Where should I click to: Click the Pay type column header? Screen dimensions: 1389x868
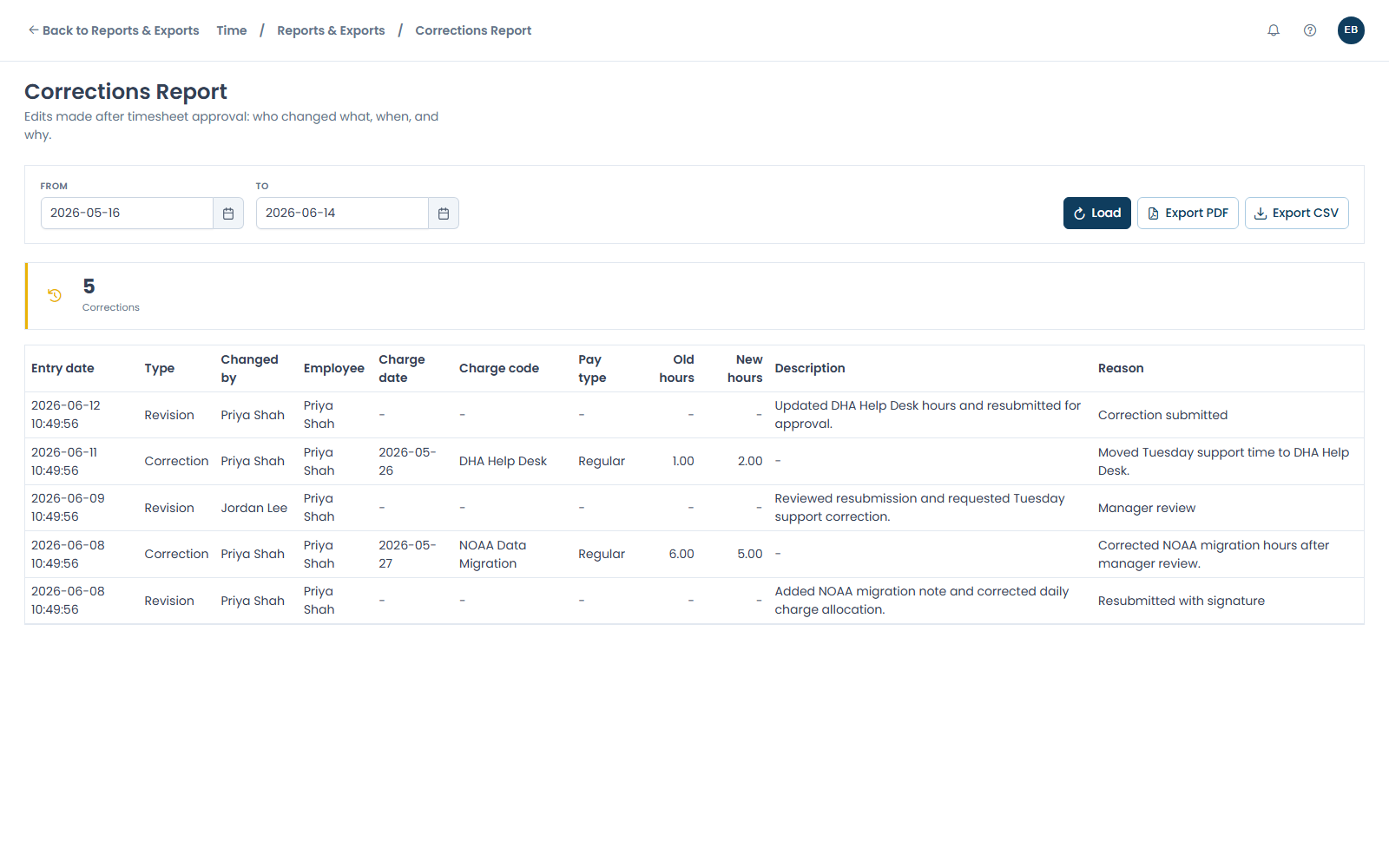tap(592, 368)
